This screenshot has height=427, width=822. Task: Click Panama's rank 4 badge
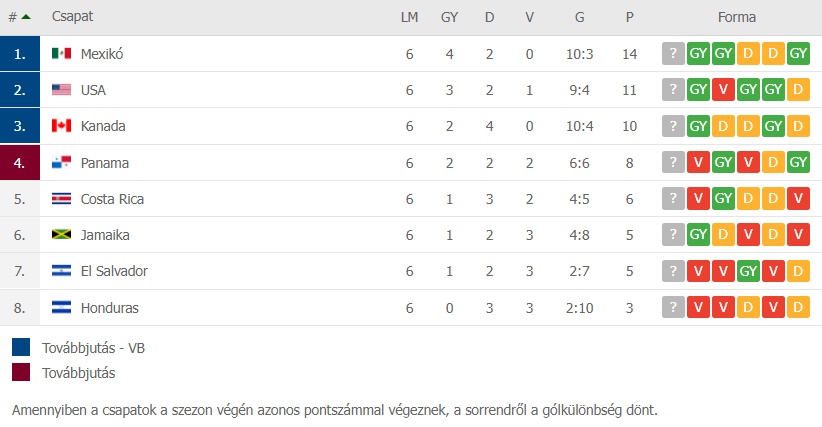coord(20,162)
